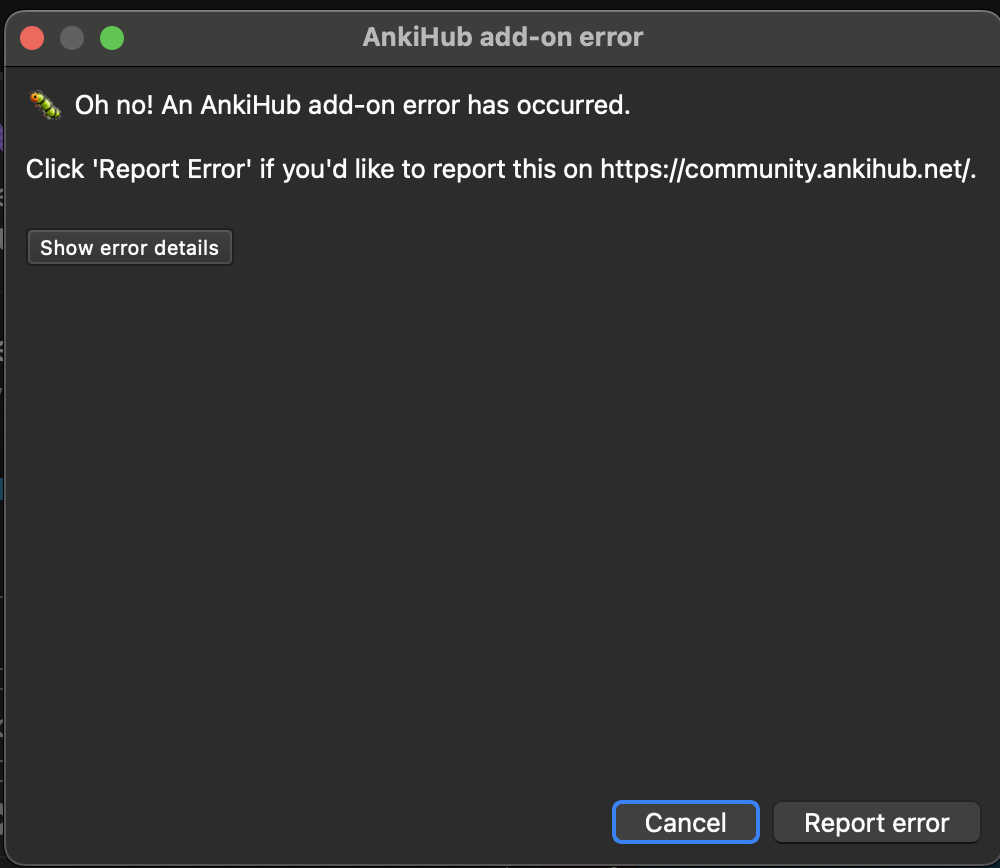
Task: Expand the Show error details section
Action: [129, 248]
